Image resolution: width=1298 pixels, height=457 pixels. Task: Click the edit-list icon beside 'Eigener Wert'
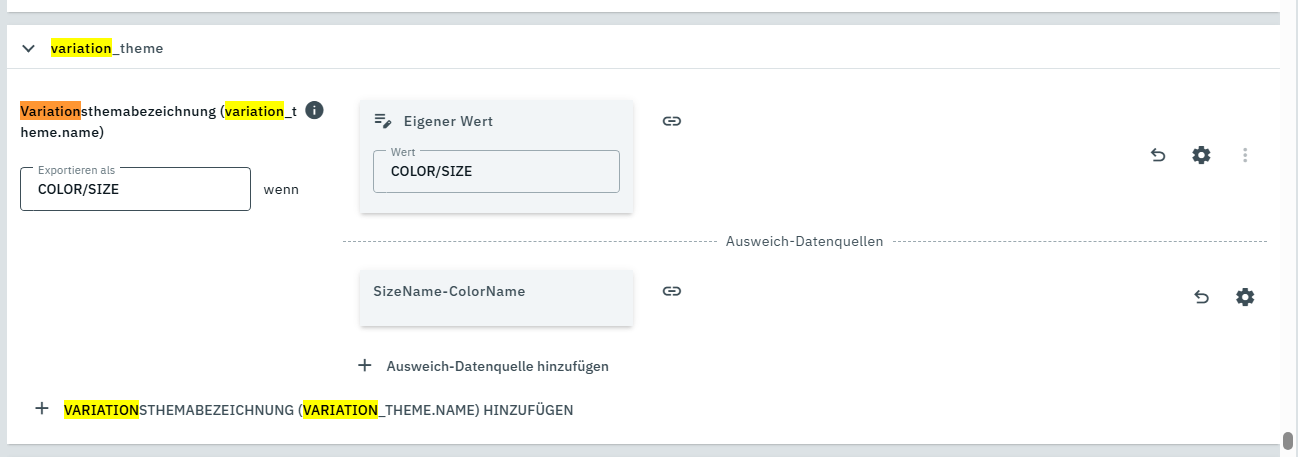click(383, 121)
